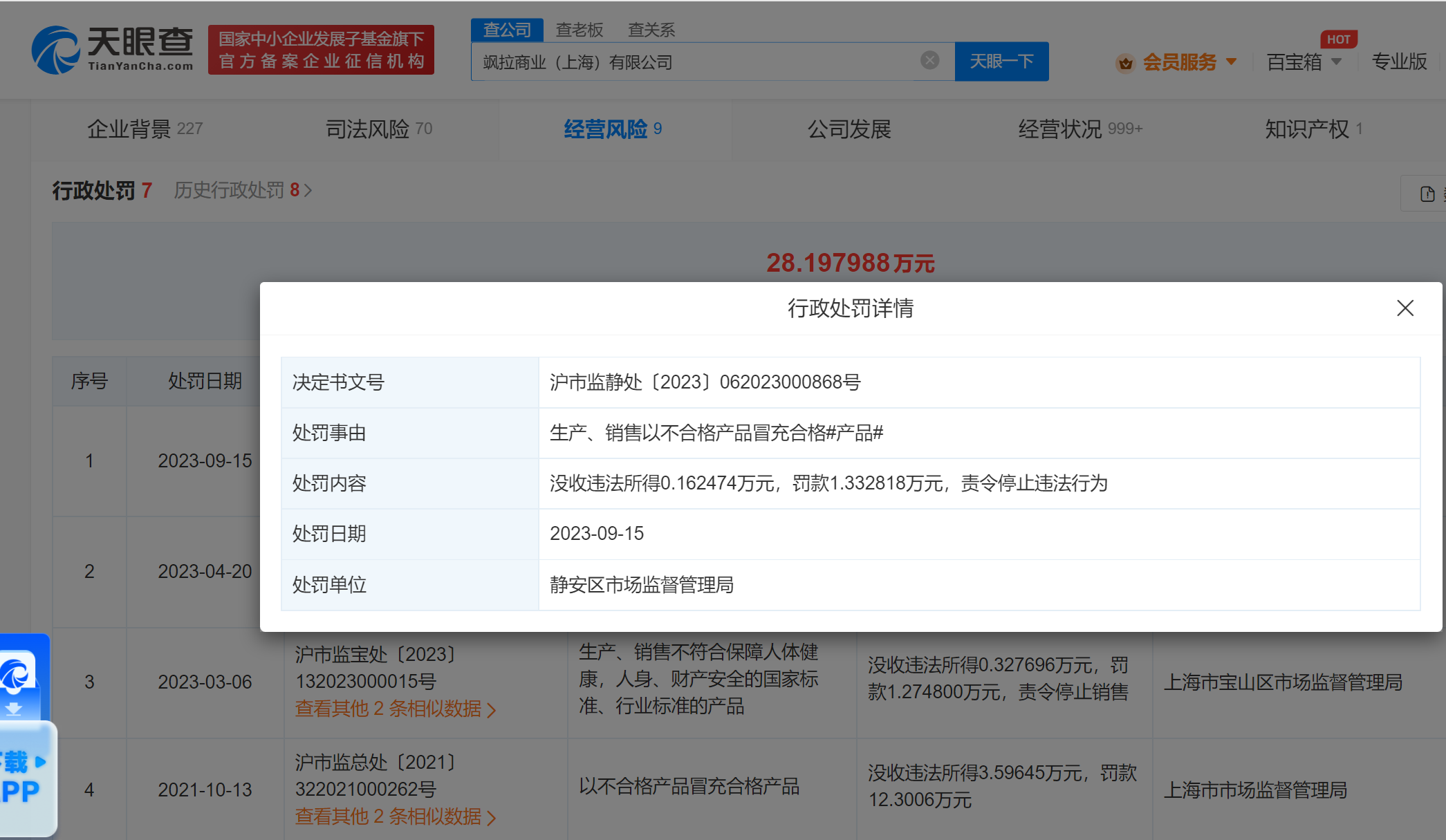
Task: Click the 28.197988万元 total amount
Action: tap(851, 263)
